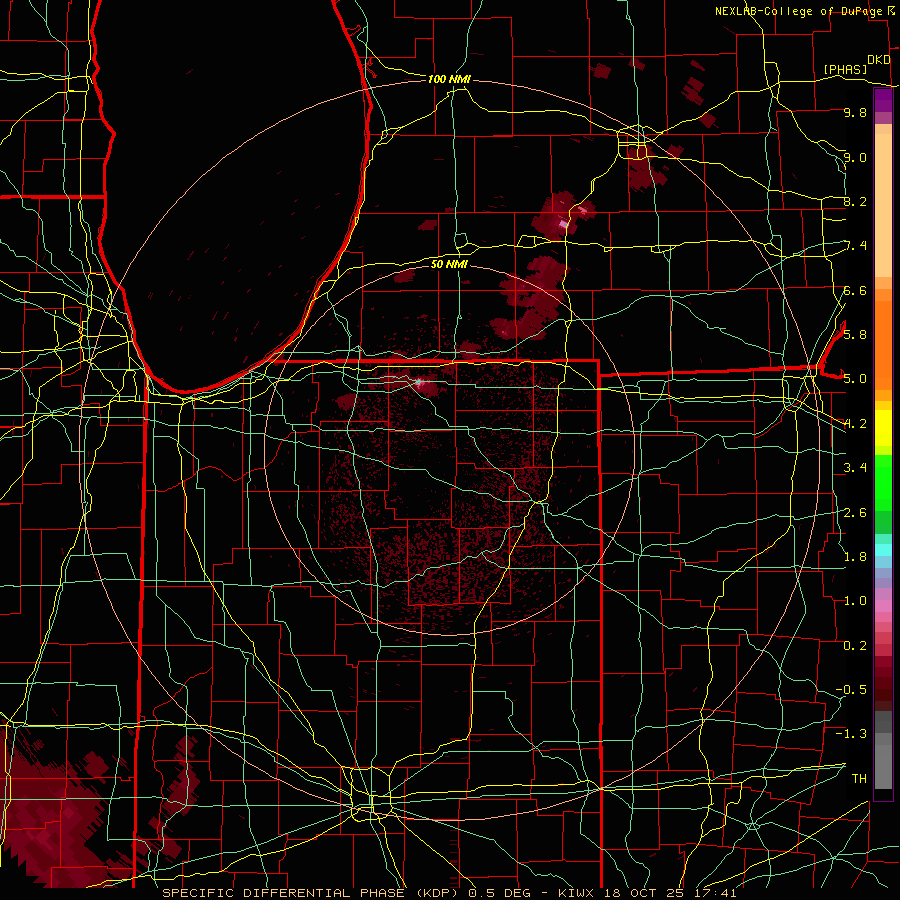Pick the yellow segment of the color bar
Image resolution: width=900 pixels, height=900 pixels.
pyautogui.click(x=883, y=428)
